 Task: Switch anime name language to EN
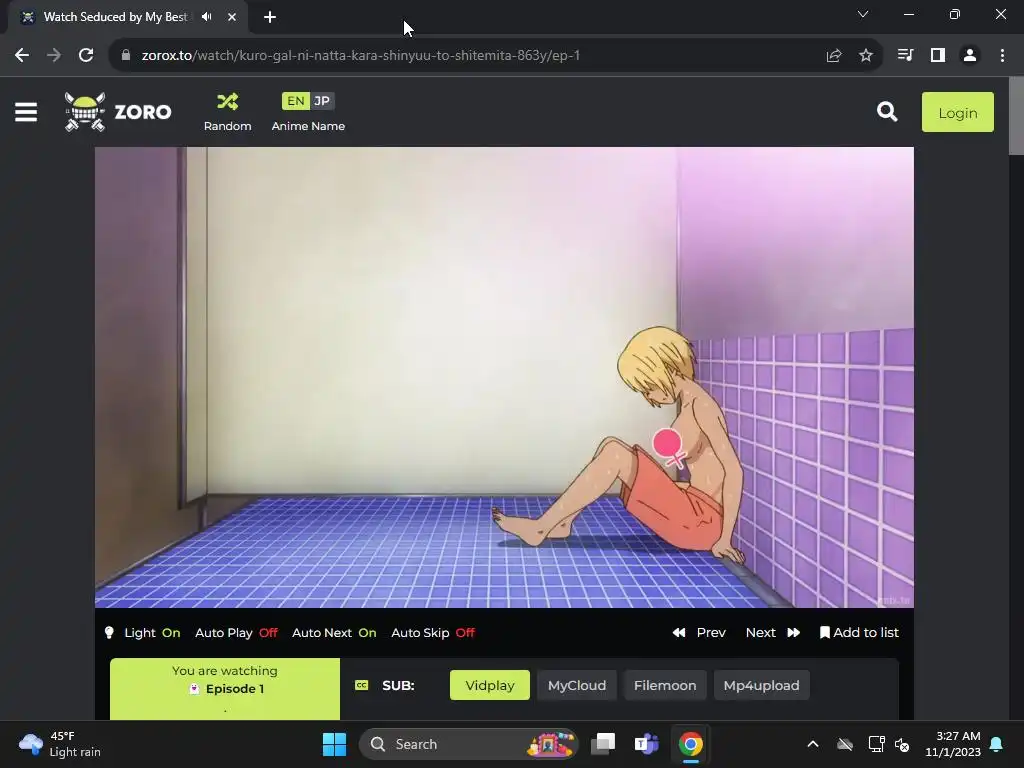(295, 101)
